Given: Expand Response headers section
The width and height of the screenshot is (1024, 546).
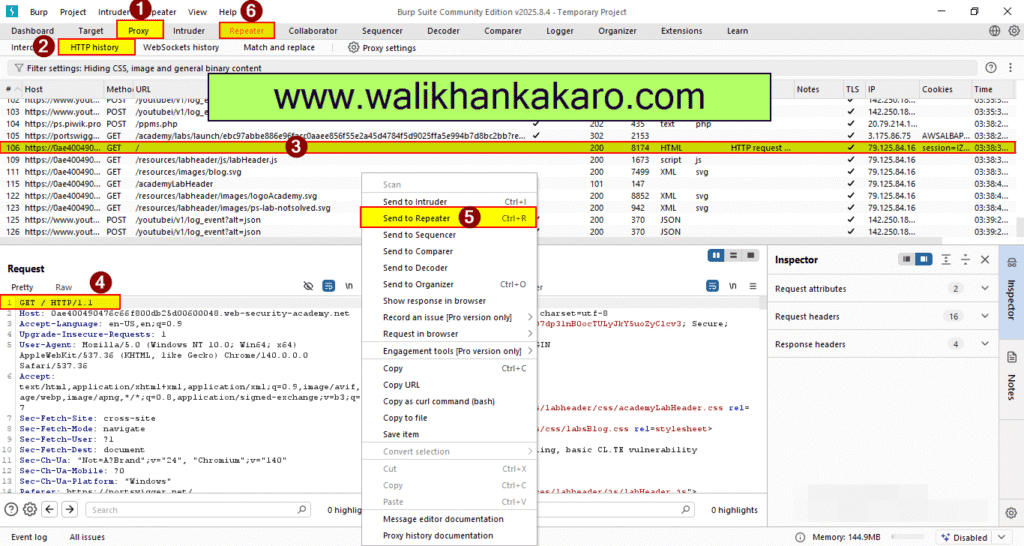Looking at the screenshot, I should click(x=985, y=344).
